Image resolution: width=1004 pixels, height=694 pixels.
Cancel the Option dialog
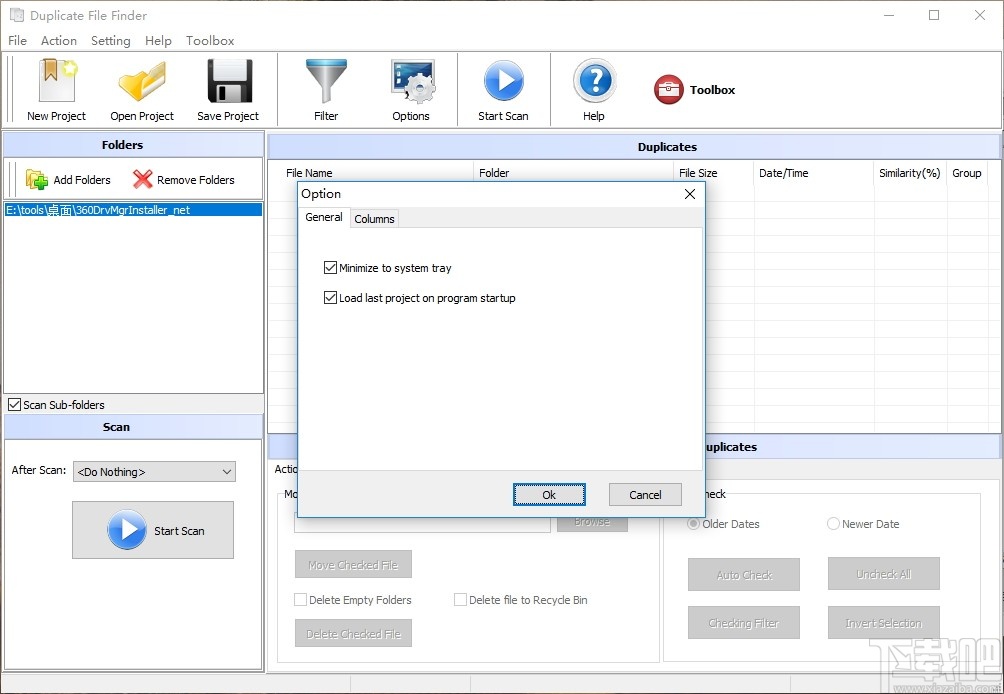click(x=644, y=494)
